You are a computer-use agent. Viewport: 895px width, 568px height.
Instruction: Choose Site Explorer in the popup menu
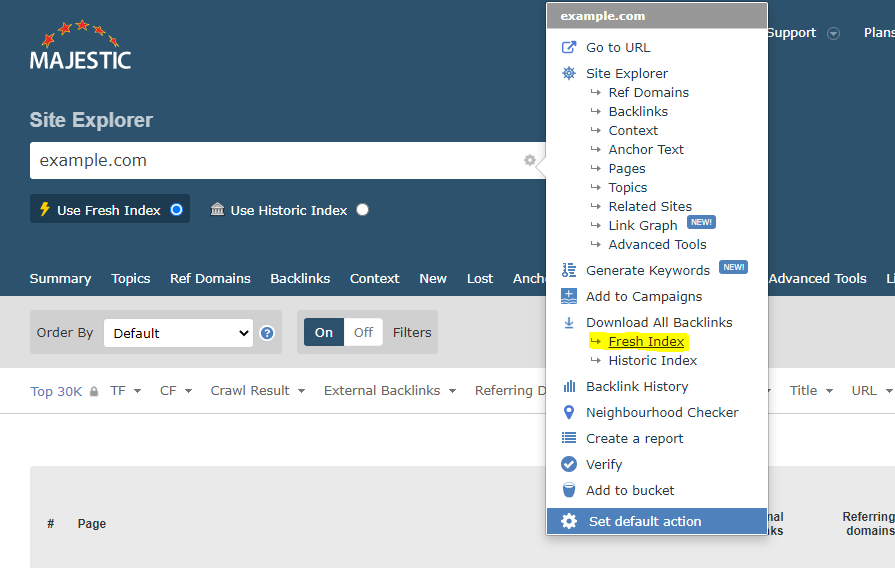627,73
